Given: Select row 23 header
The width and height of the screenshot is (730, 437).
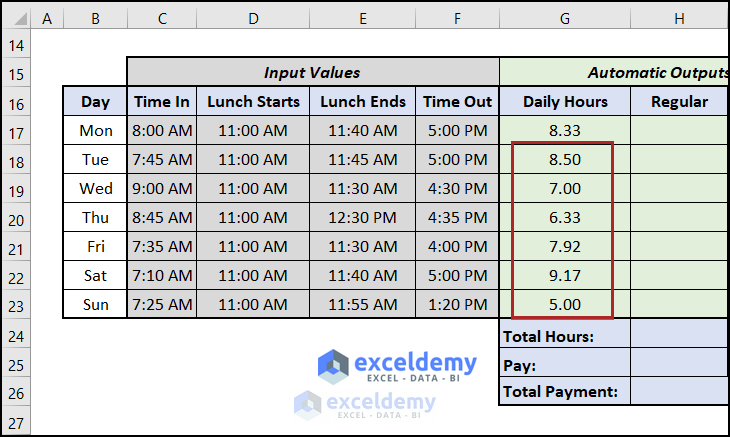Looking at the screenshot, I should (x=16, y=306).
